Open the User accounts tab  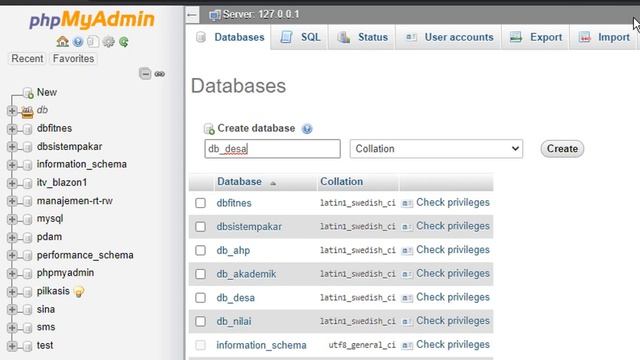[x=449, y=38]
